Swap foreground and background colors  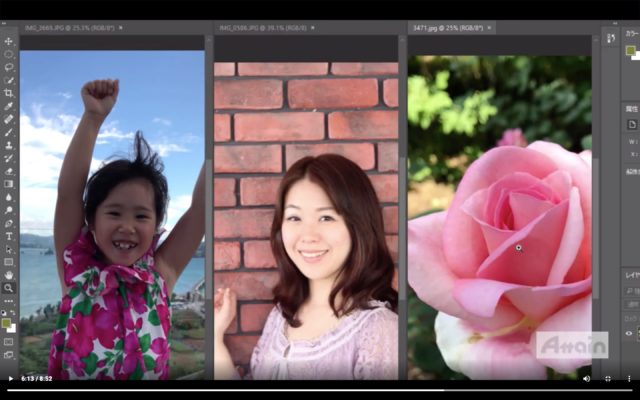point(13,313)
